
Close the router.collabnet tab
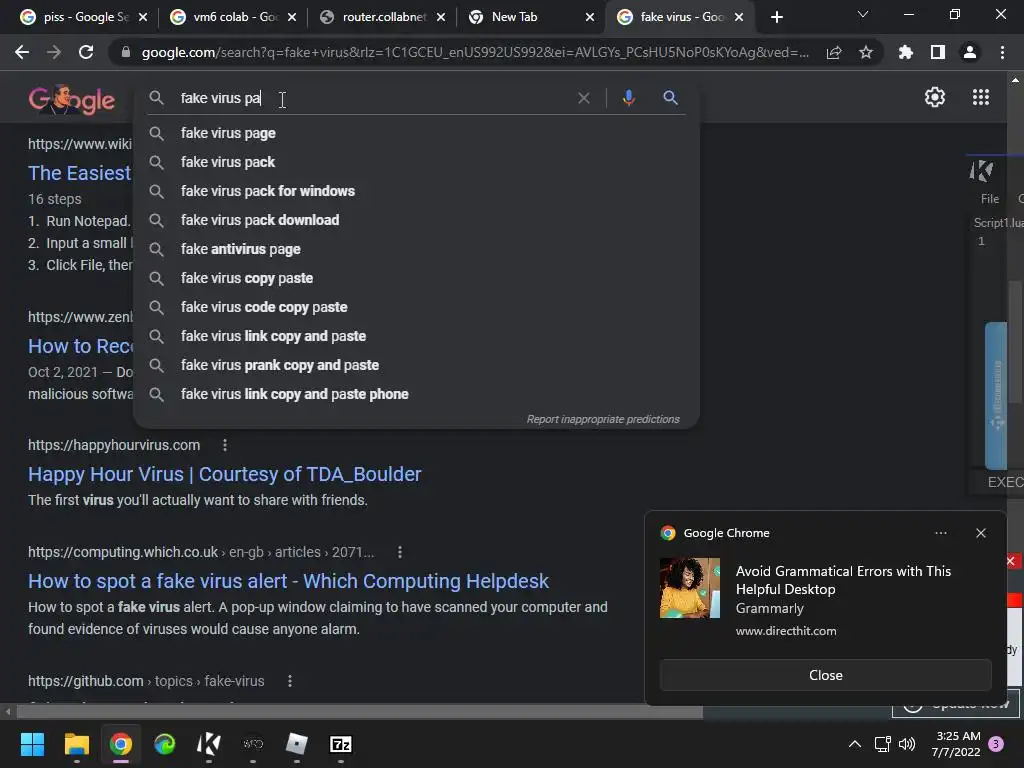tap(441, 17)
